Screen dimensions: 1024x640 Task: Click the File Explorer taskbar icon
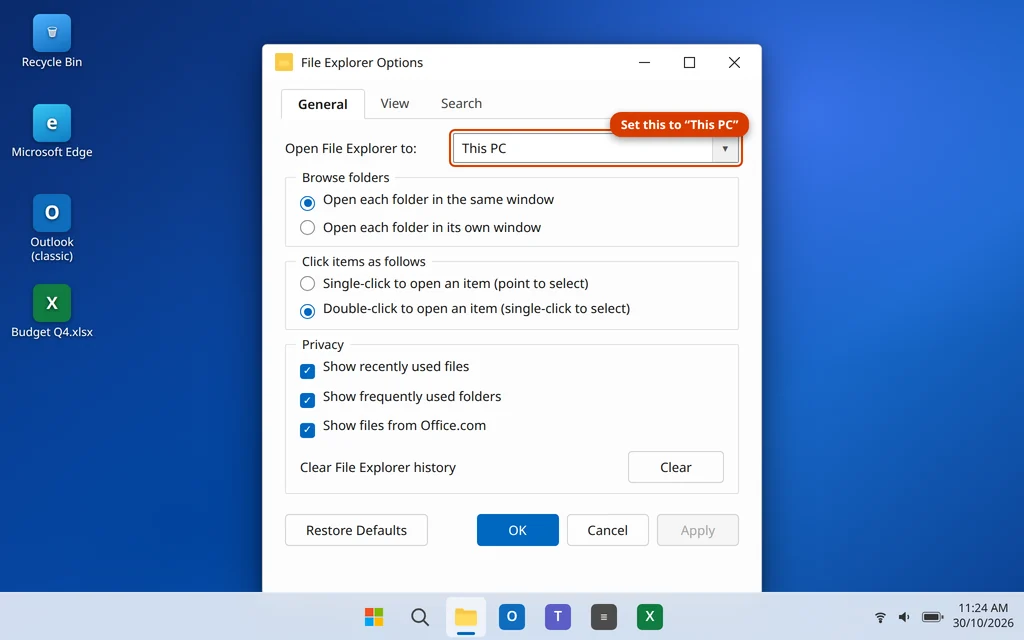466,616
